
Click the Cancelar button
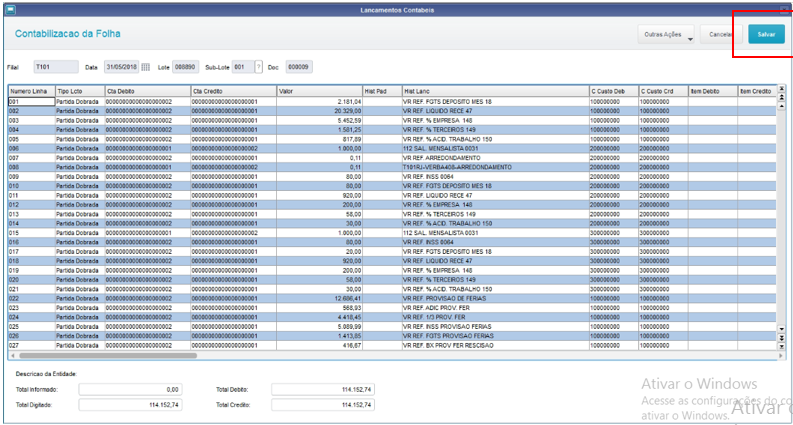point(721,34)
